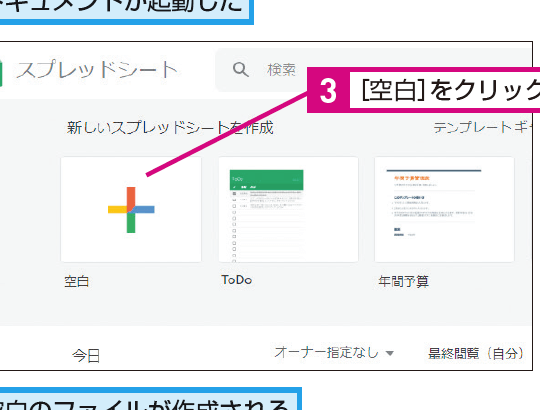This screenshot has height=410, width=540.
Task: Click the magnifying glass search icon
Action: click(240, 70)
